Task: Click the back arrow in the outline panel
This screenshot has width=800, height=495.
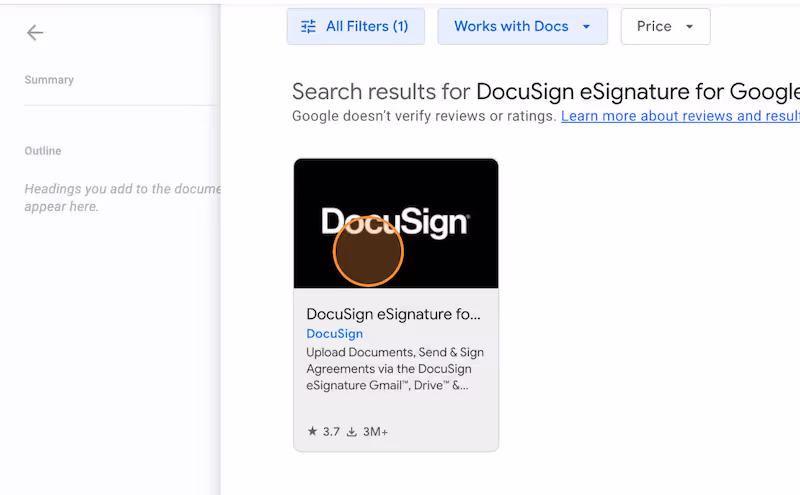Action: (x=35, y=33)
